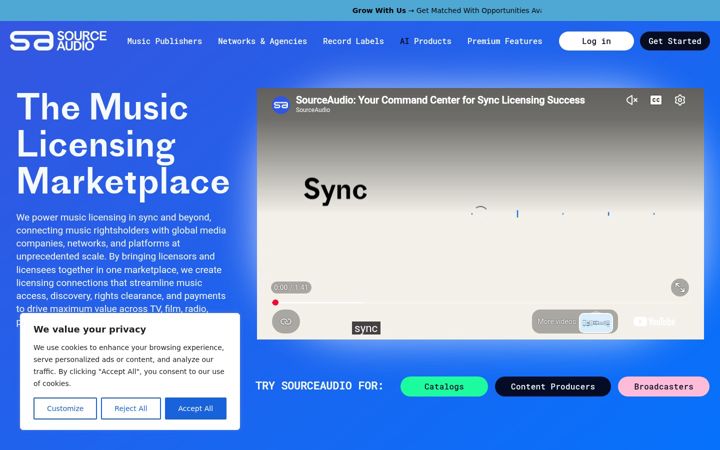Click the 'TRY SOURCEAUDIO FOR:' label
The width and height of the screenshot is (720, 450).
319,386
